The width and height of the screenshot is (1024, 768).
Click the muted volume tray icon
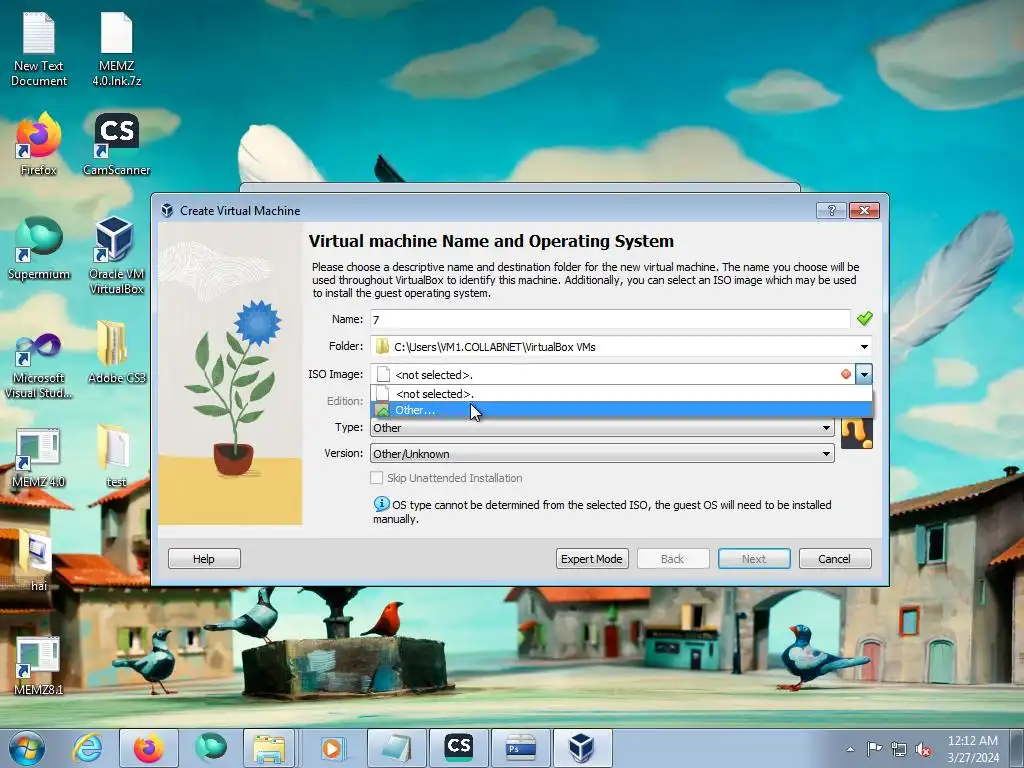click(x=923, y=749)
